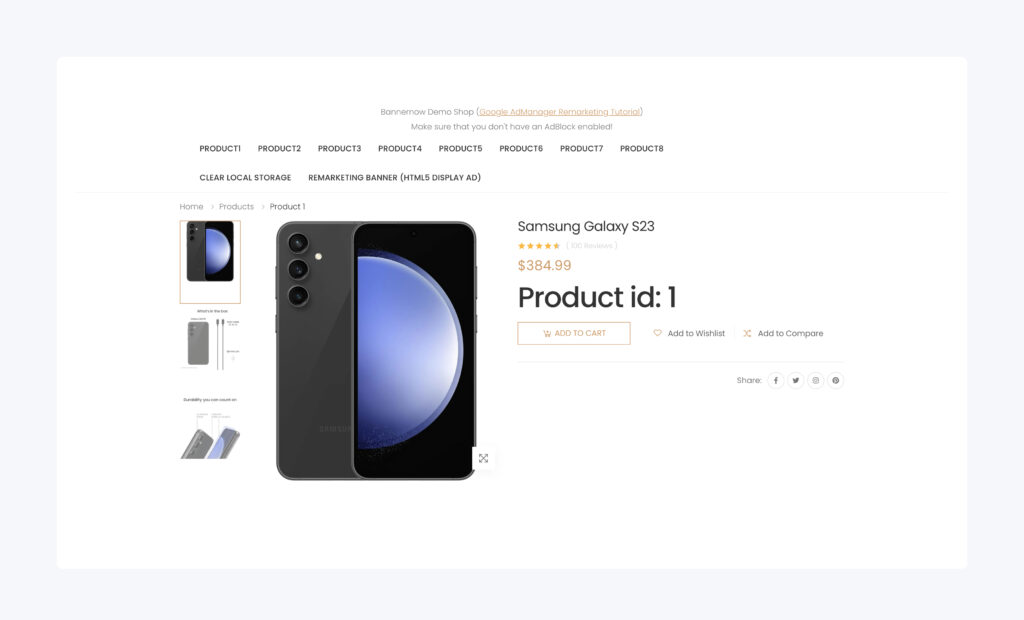The height and width of the screenshot is (620, 1024).
Task: Add to Cart button
Action: pyautogui.click(x=574, y=333)
